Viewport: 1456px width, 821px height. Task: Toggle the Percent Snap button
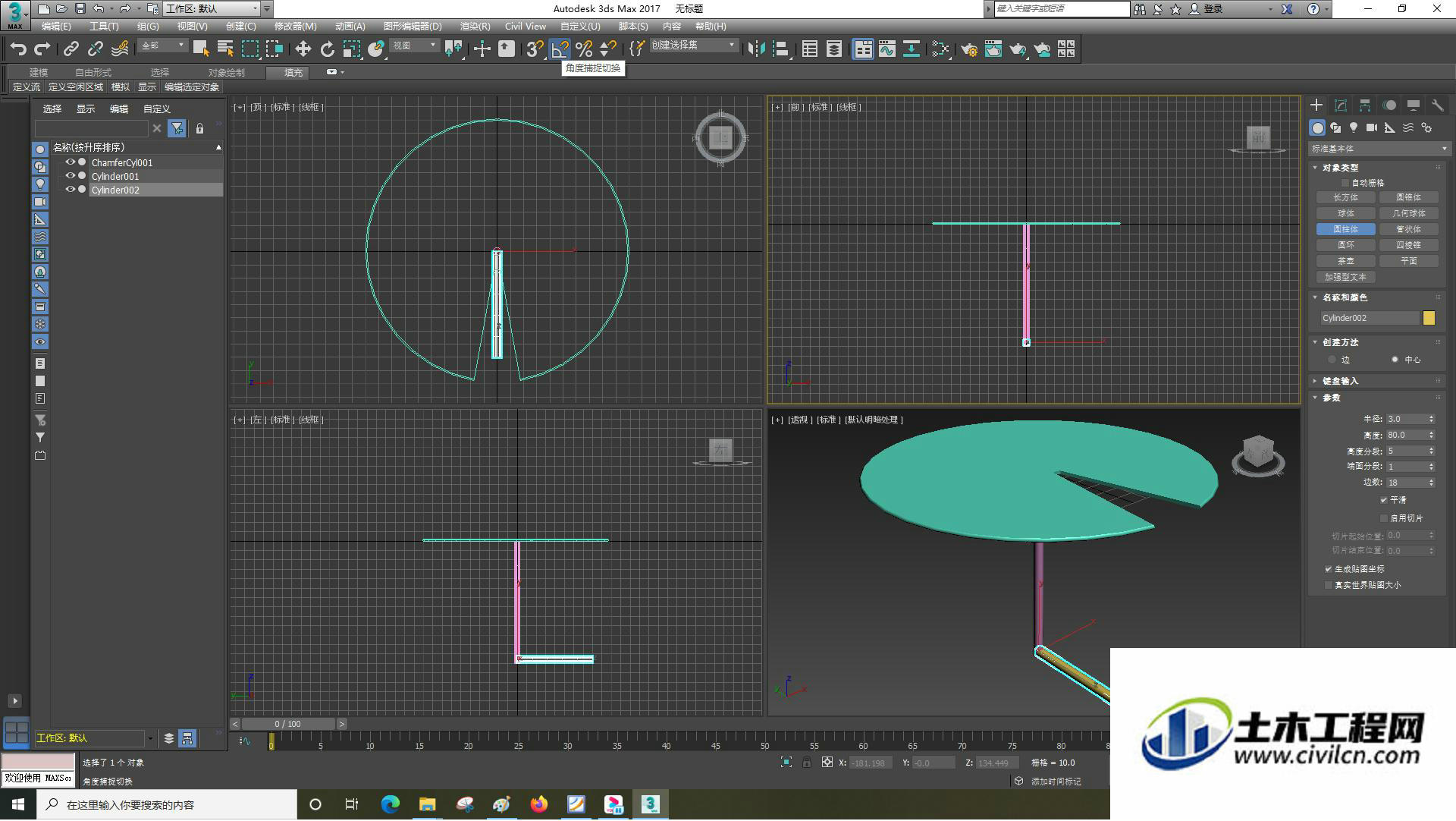click(584, 49)
